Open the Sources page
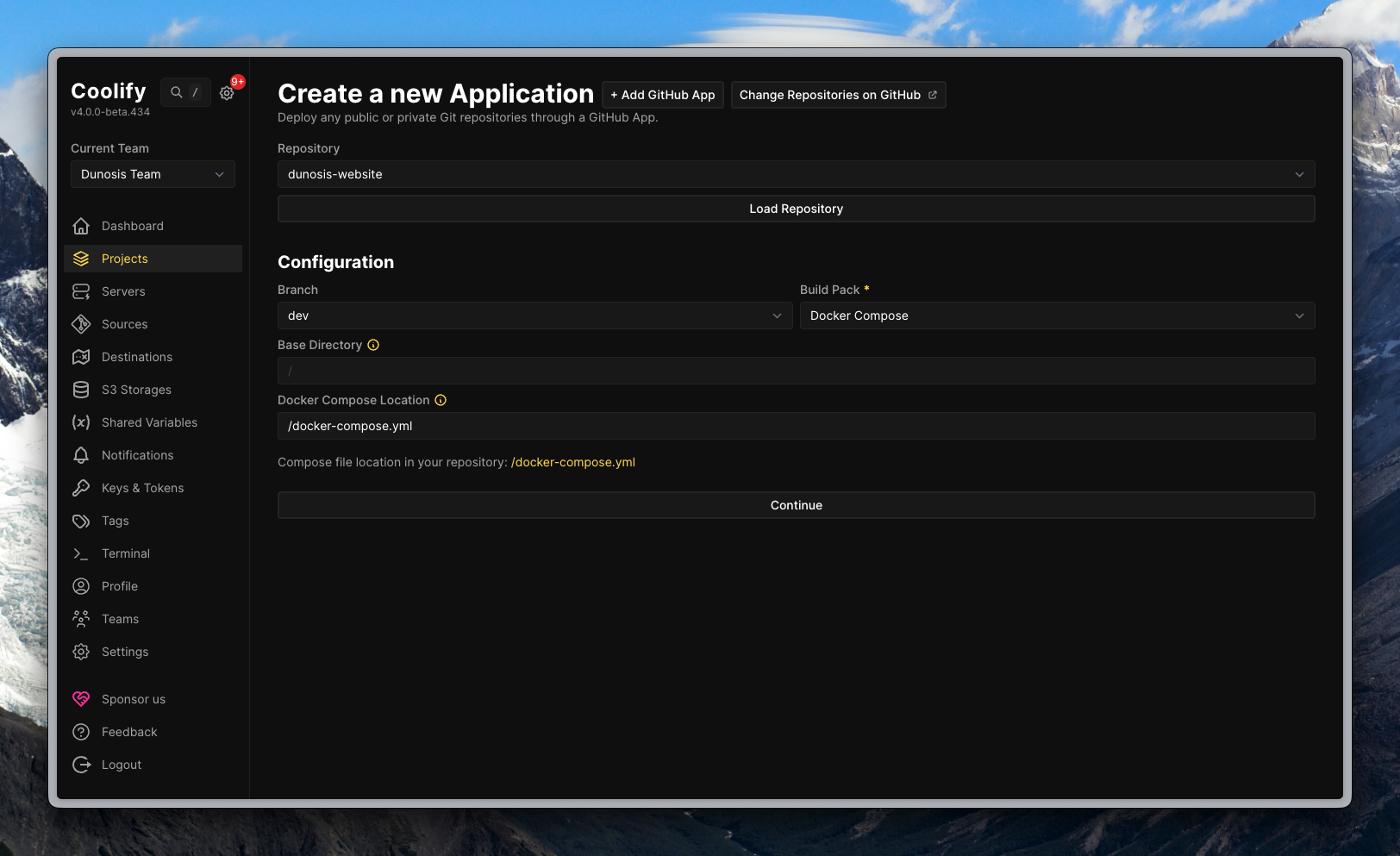This screenshot has height=856, width=1400. 123,324
